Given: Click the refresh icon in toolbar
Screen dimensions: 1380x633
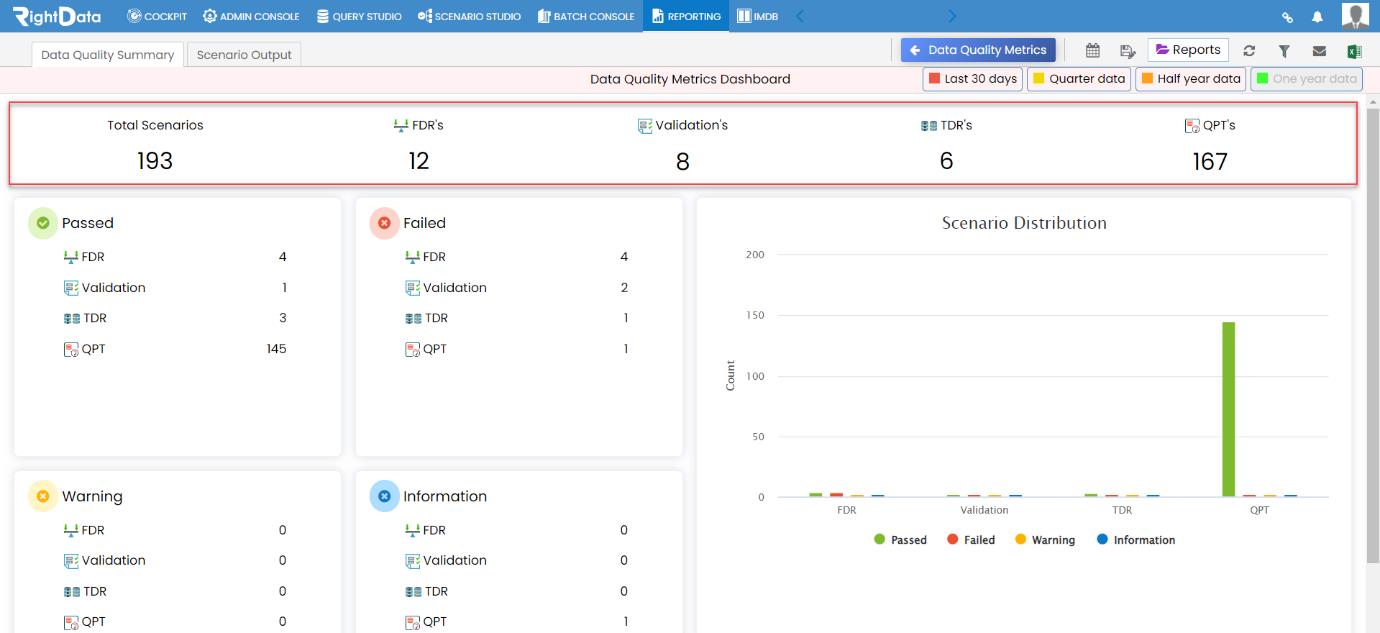Looking at the screenshot, I should (x=1249, y=51).
